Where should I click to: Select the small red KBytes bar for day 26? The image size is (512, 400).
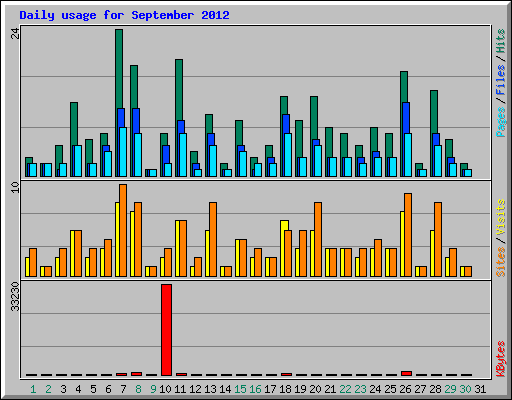pyautogui.click(x=406, y=373)
